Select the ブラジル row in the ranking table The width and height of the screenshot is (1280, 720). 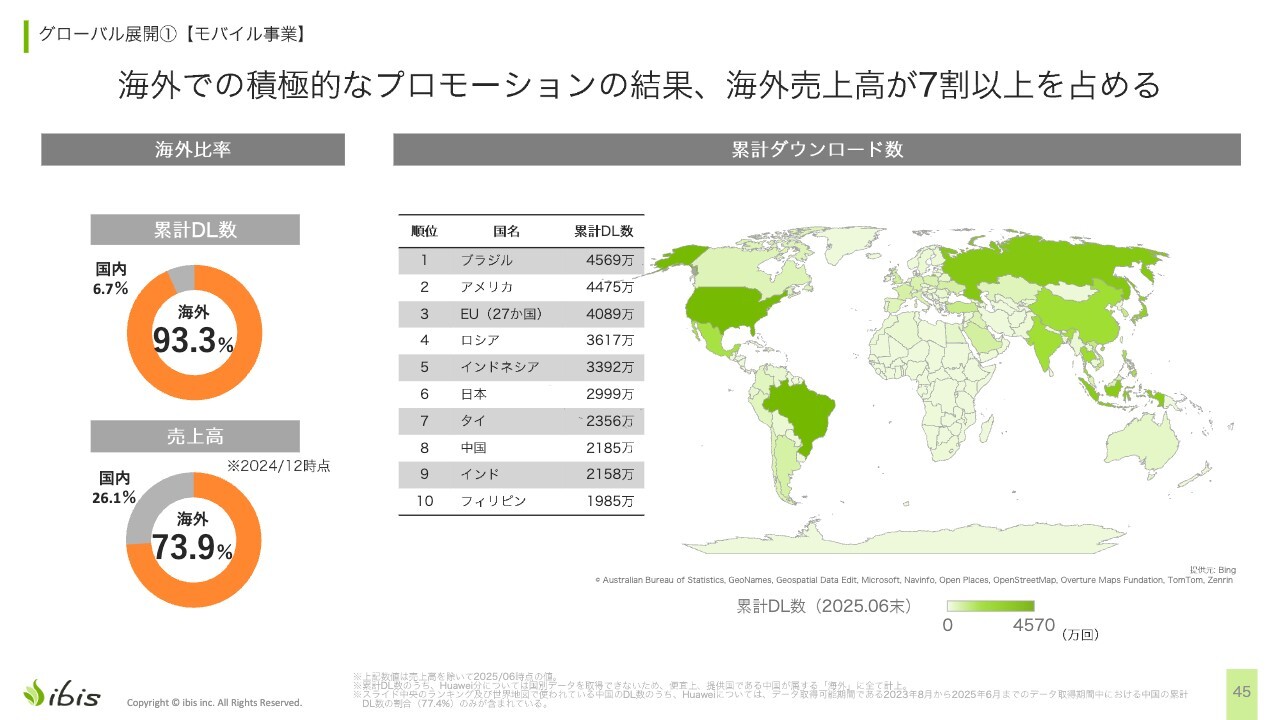[x=521, y=260]
